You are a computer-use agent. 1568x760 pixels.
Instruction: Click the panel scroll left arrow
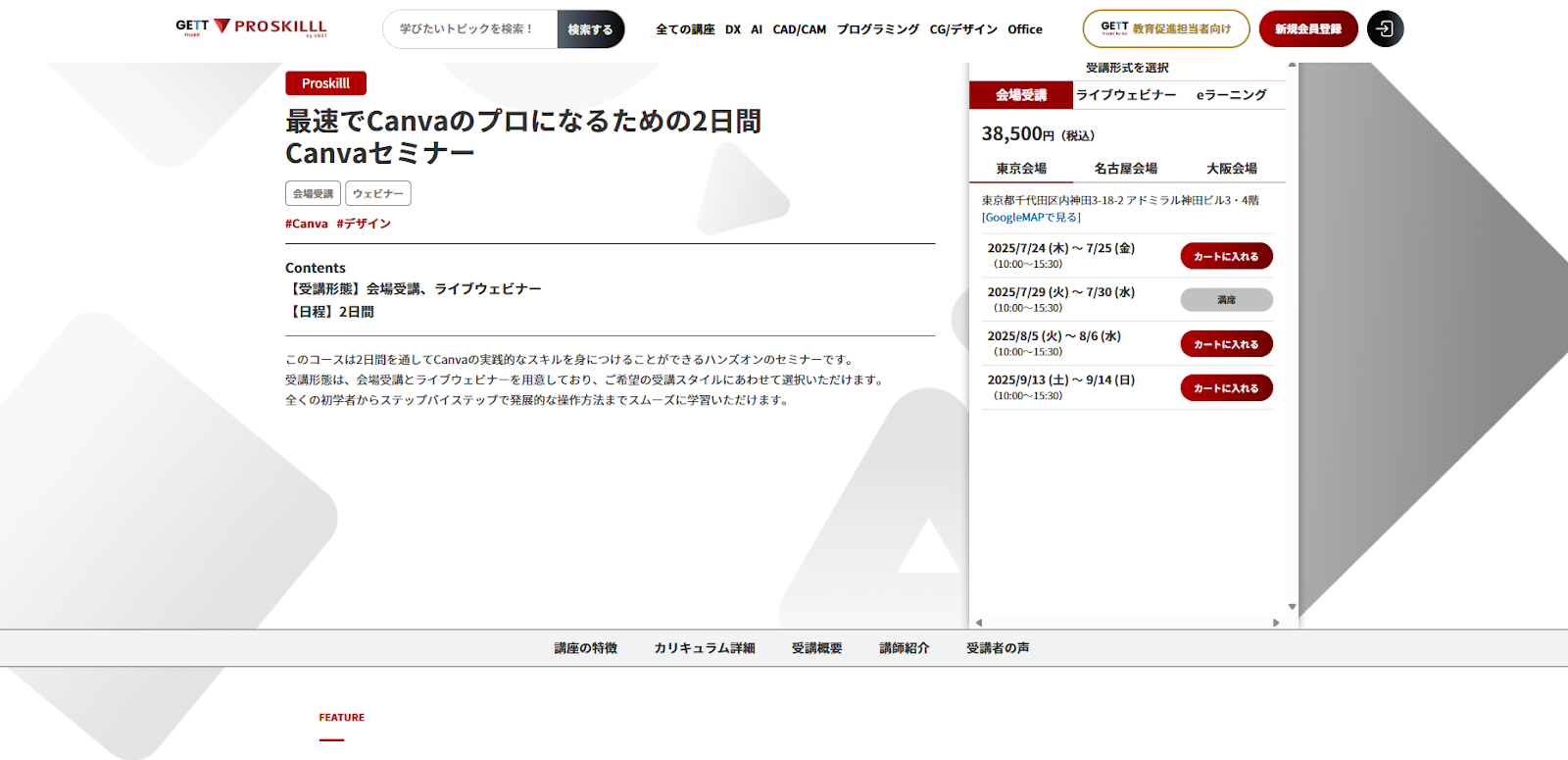[978, 623]
